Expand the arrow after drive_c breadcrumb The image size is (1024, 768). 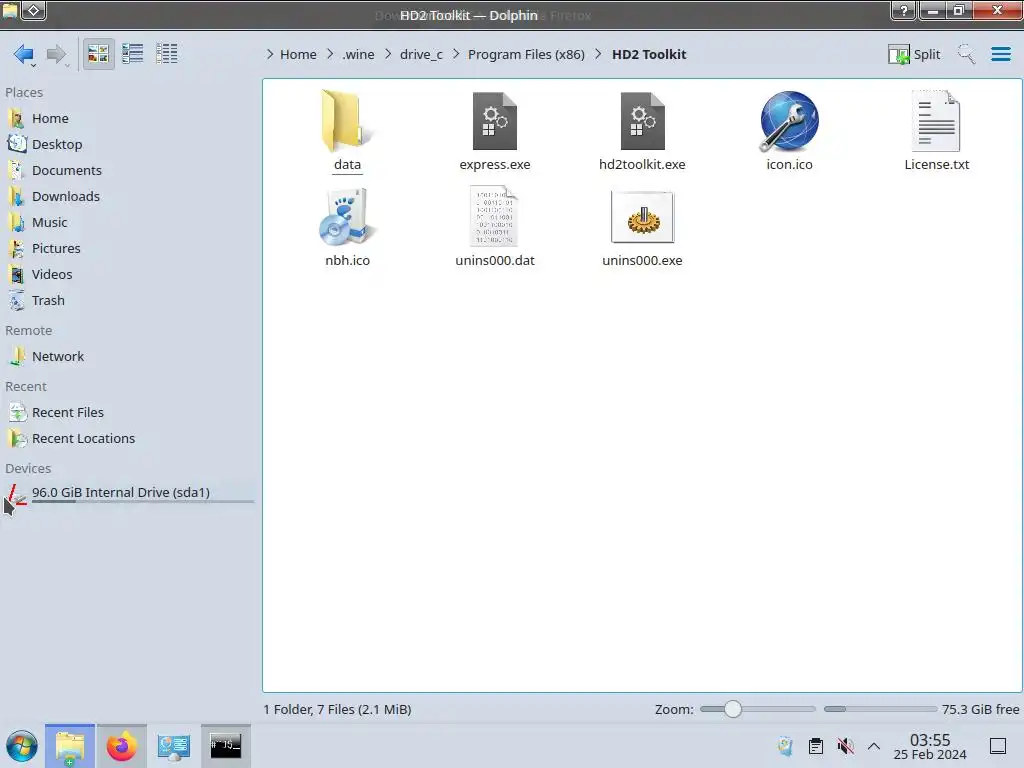456,54
